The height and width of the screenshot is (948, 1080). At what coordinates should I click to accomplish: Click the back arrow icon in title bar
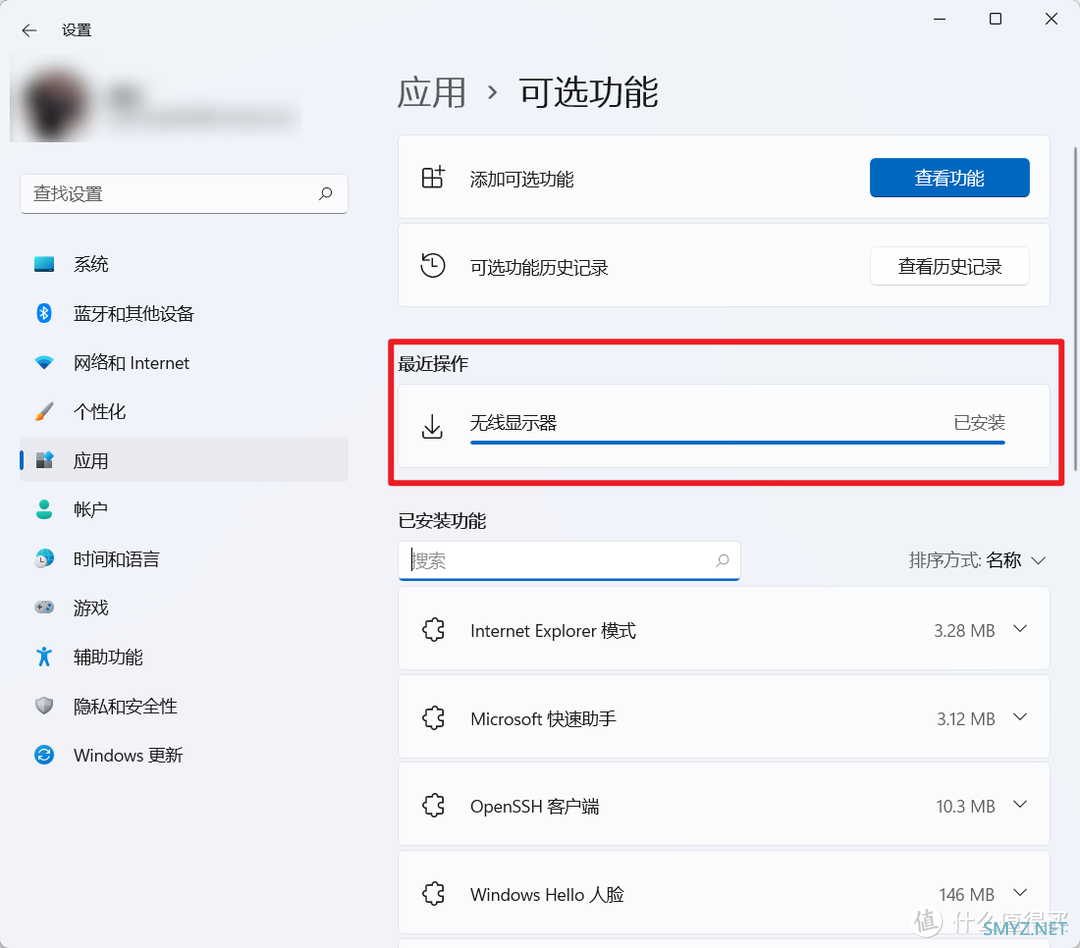click(x=29, y=30)
